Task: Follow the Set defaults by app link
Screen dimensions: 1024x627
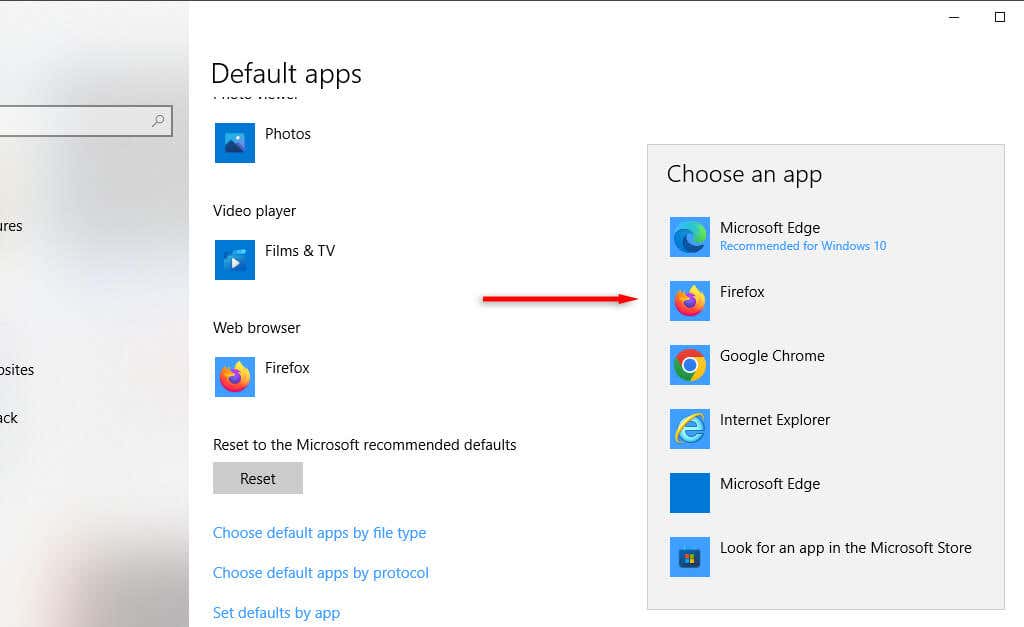Action: [x=276, y=613]
